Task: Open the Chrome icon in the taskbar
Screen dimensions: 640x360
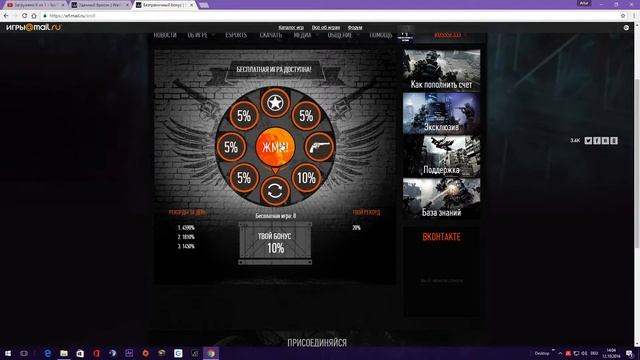Action: click(211, 353)
